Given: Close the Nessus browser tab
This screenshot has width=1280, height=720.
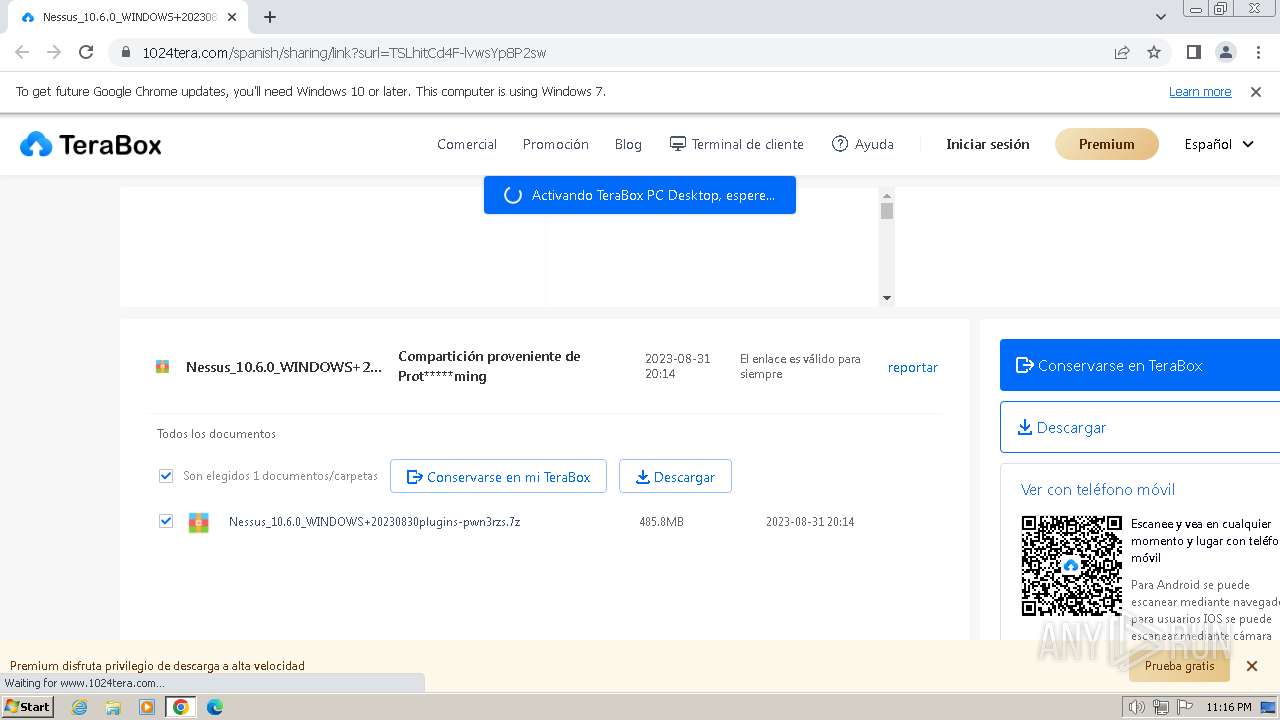Looking at the screenshot, I should 233,17.
